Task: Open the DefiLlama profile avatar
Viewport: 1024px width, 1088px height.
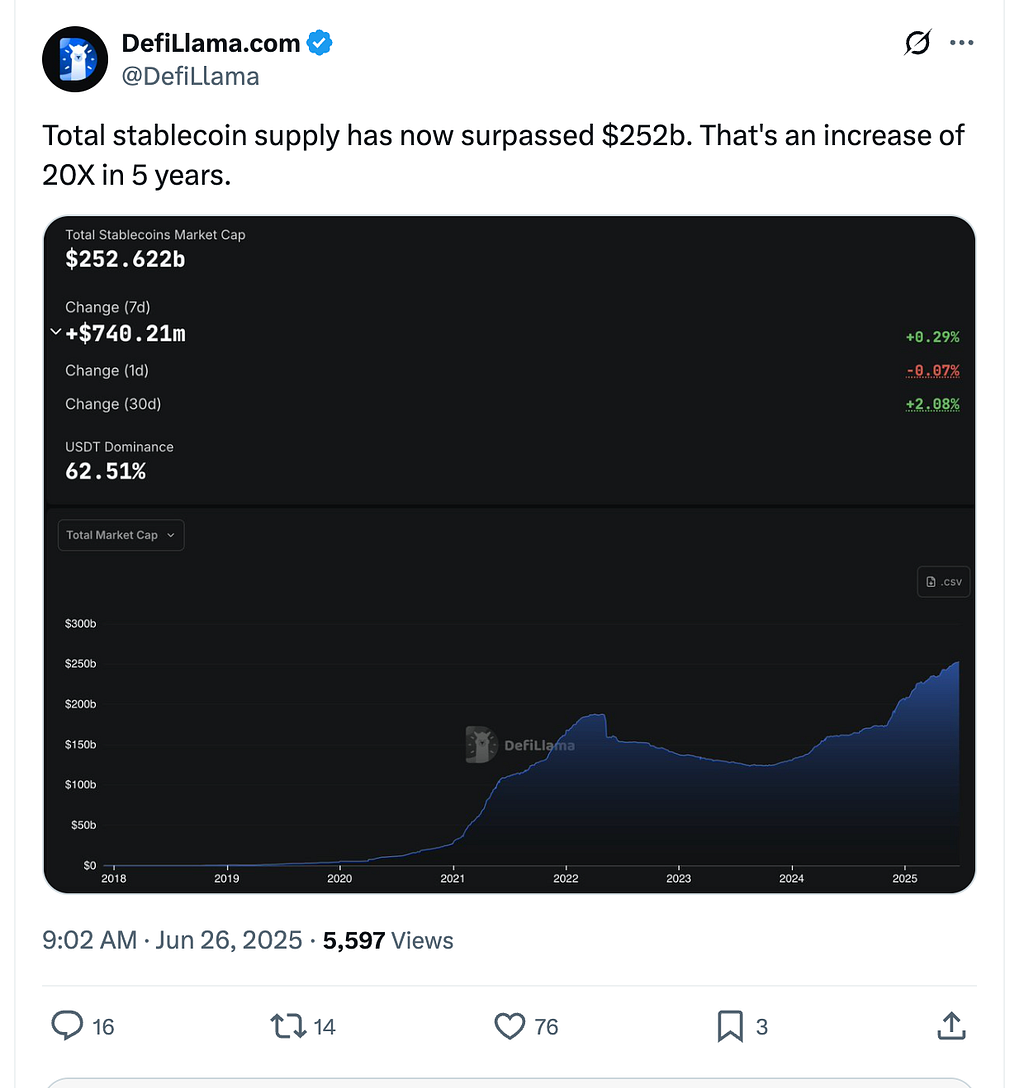Action: click(75, 59)
